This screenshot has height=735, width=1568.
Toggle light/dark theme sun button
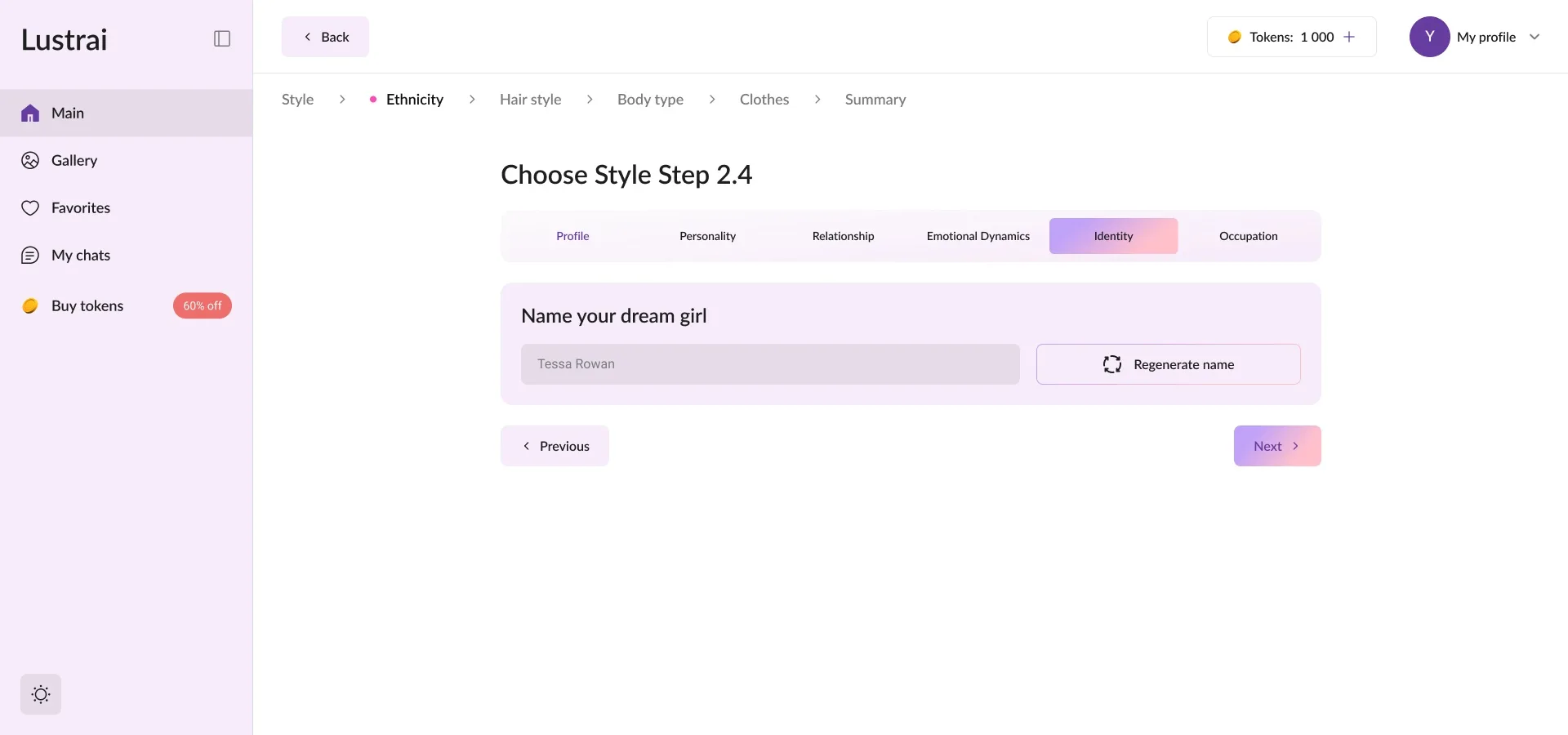tap(41, 694)
